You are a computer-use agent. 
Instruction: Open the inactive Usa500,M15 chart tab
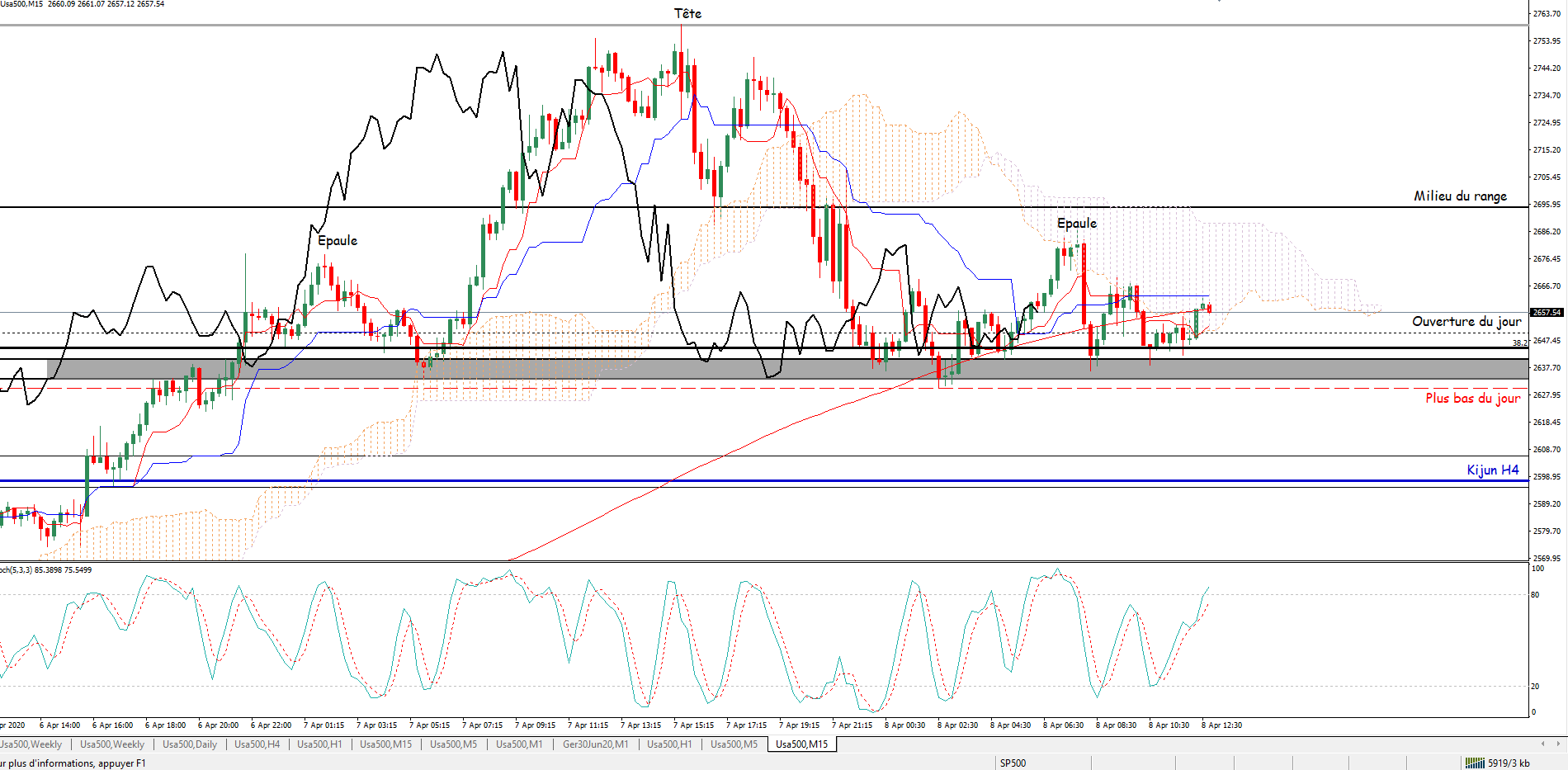point(385,744)
